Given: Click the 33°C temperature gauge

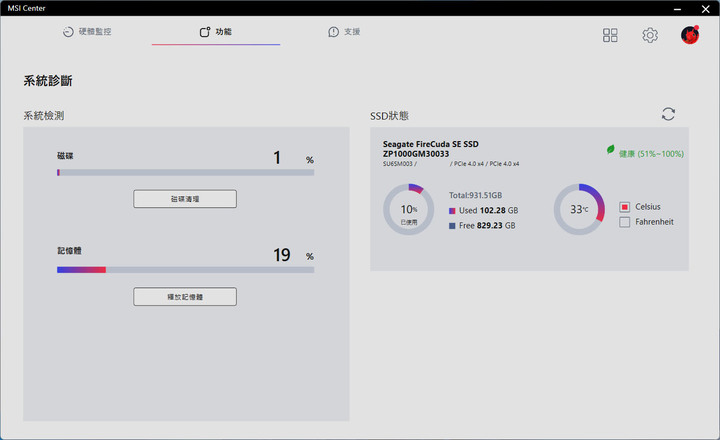Looking at the screenshot, I should pos(579,209).
